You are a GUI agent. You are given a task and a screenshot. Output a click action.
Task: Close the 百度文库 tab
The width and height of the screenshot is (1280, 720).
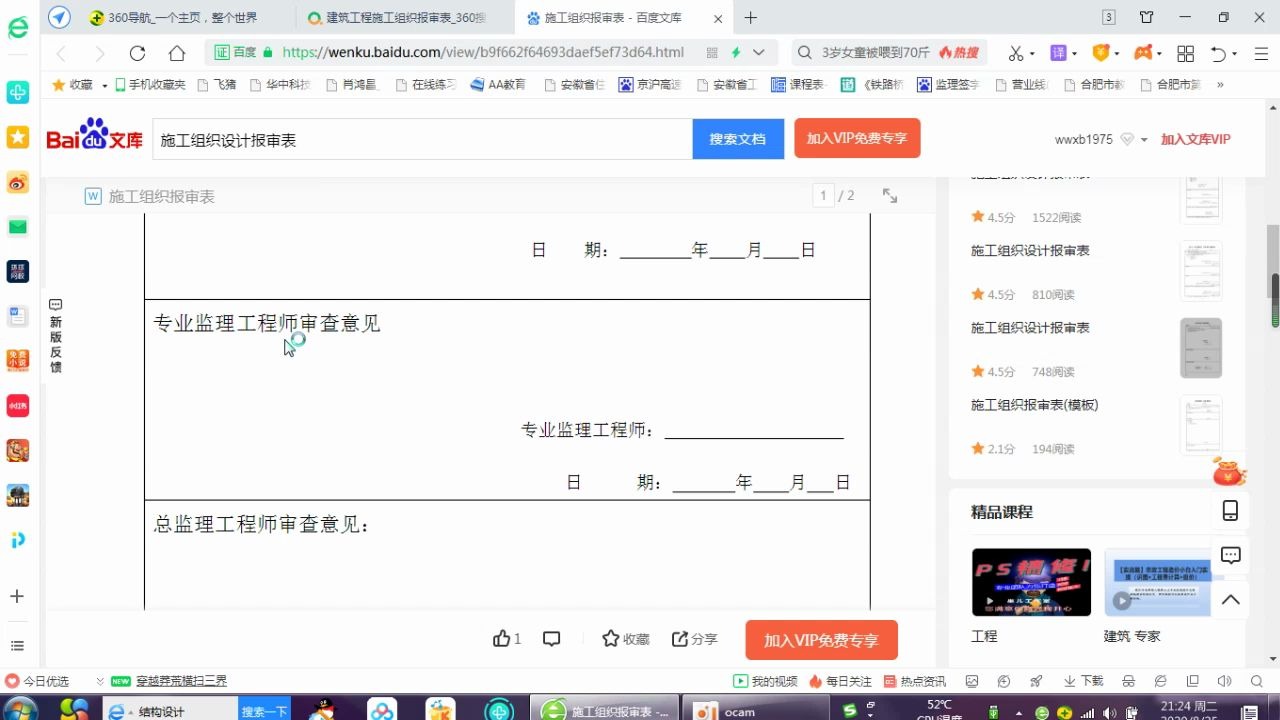718,18
